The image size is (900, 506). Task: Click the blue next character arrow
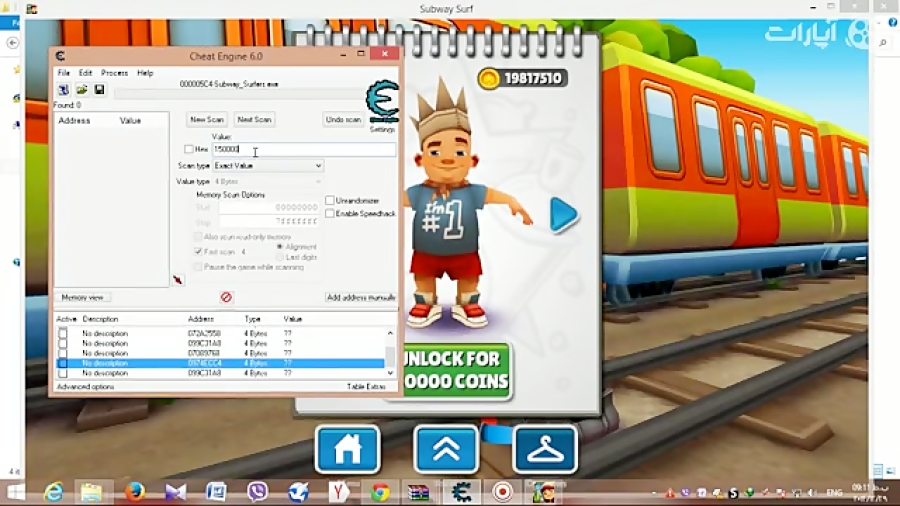[x=564, y=215]
